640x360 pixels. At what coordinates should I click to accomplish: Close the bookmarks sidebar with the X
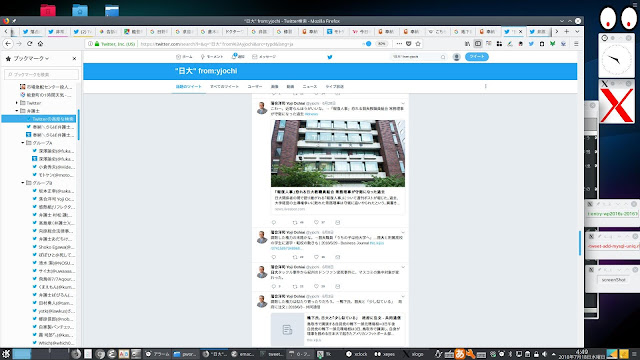click(x=74, y=58)
